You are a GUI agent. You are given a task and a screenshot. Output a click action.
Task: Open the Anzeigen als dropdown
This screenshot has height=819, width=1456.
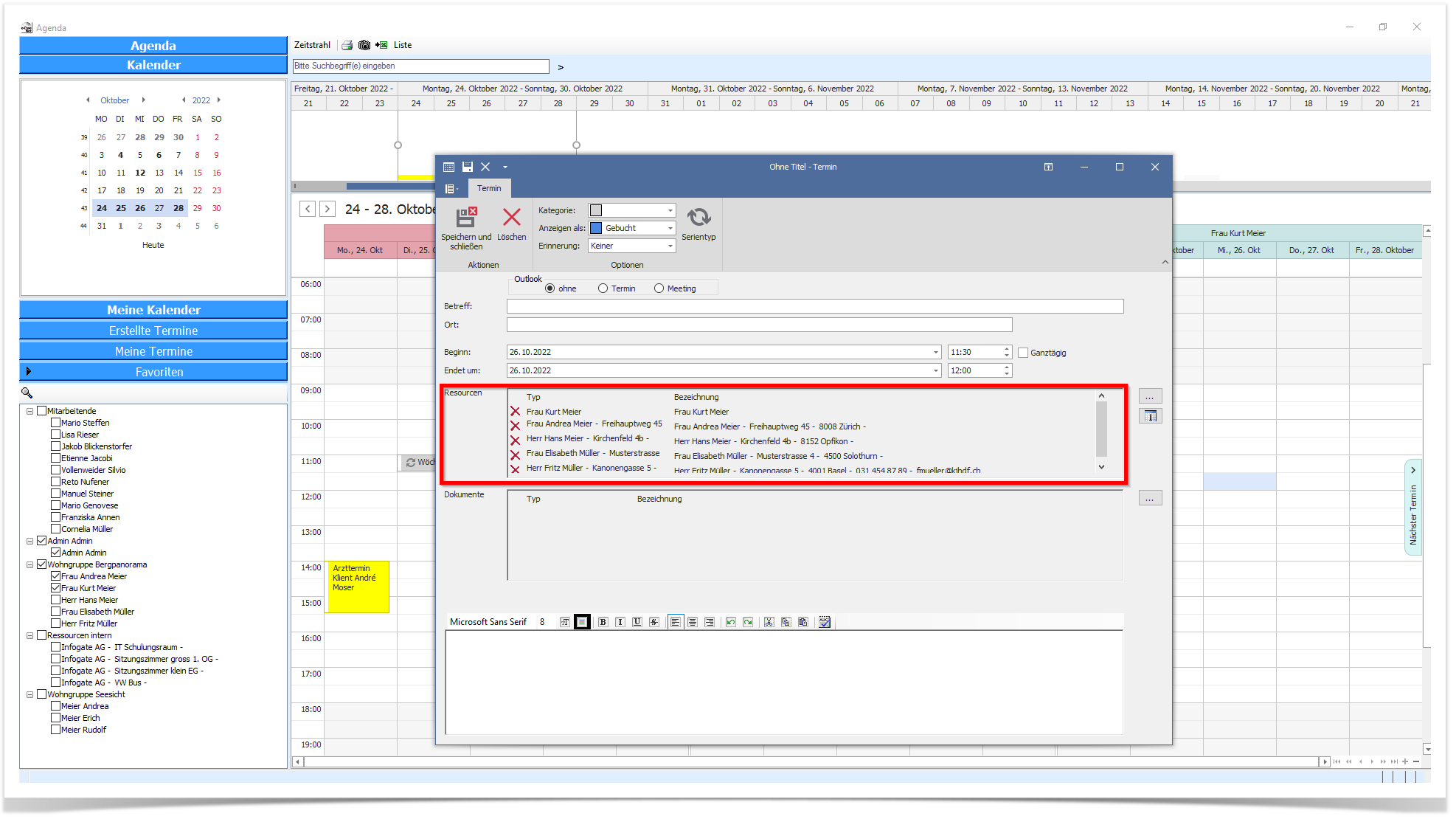[670, 228]
